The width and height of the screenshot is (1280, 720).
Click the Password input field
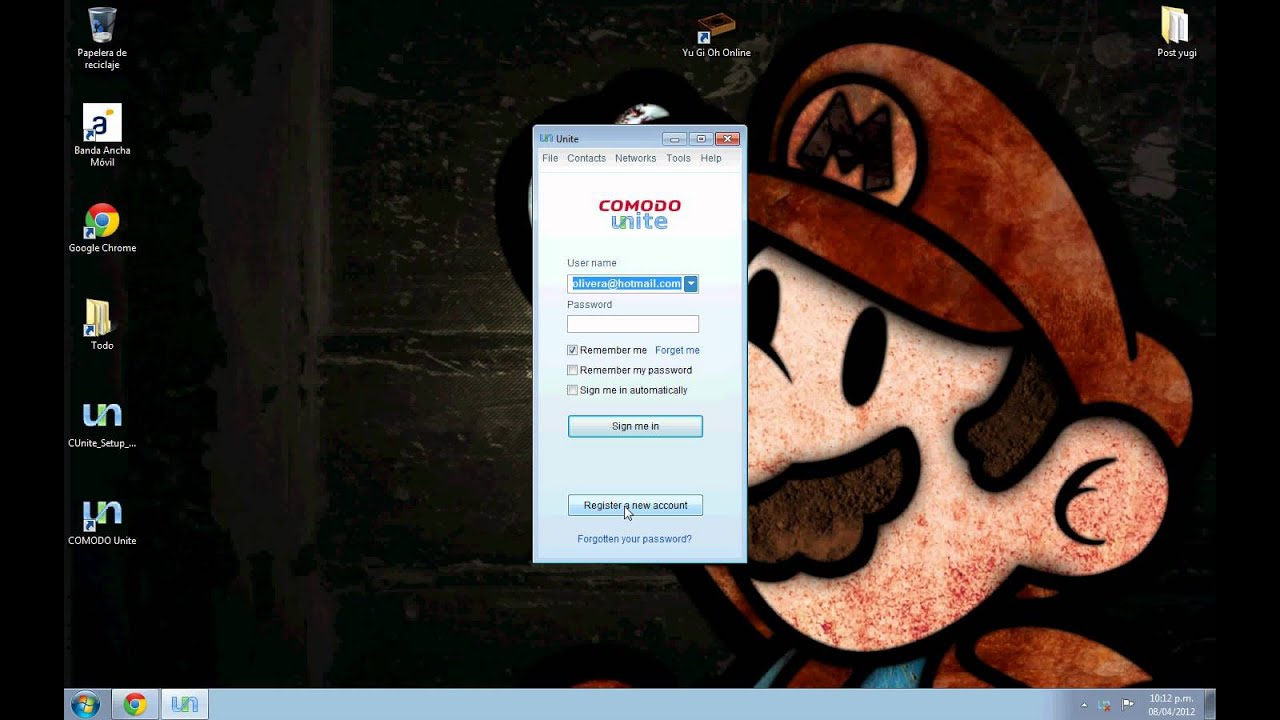coord(633,324)
